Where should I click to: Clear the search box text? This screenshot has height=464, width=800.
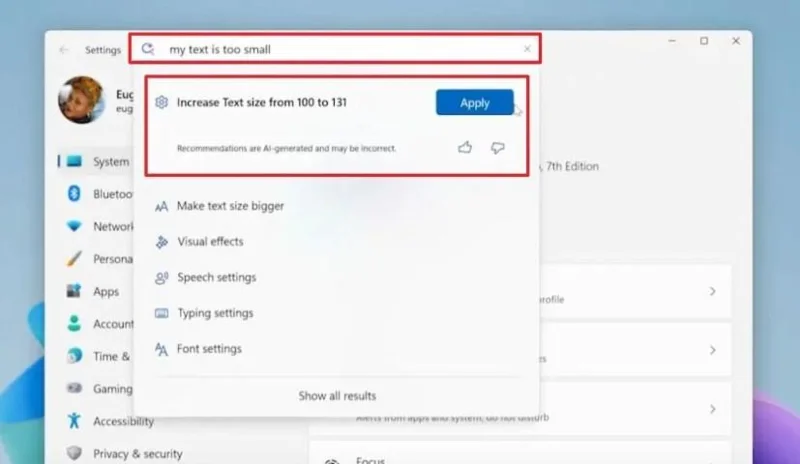(x=527, y=49)
